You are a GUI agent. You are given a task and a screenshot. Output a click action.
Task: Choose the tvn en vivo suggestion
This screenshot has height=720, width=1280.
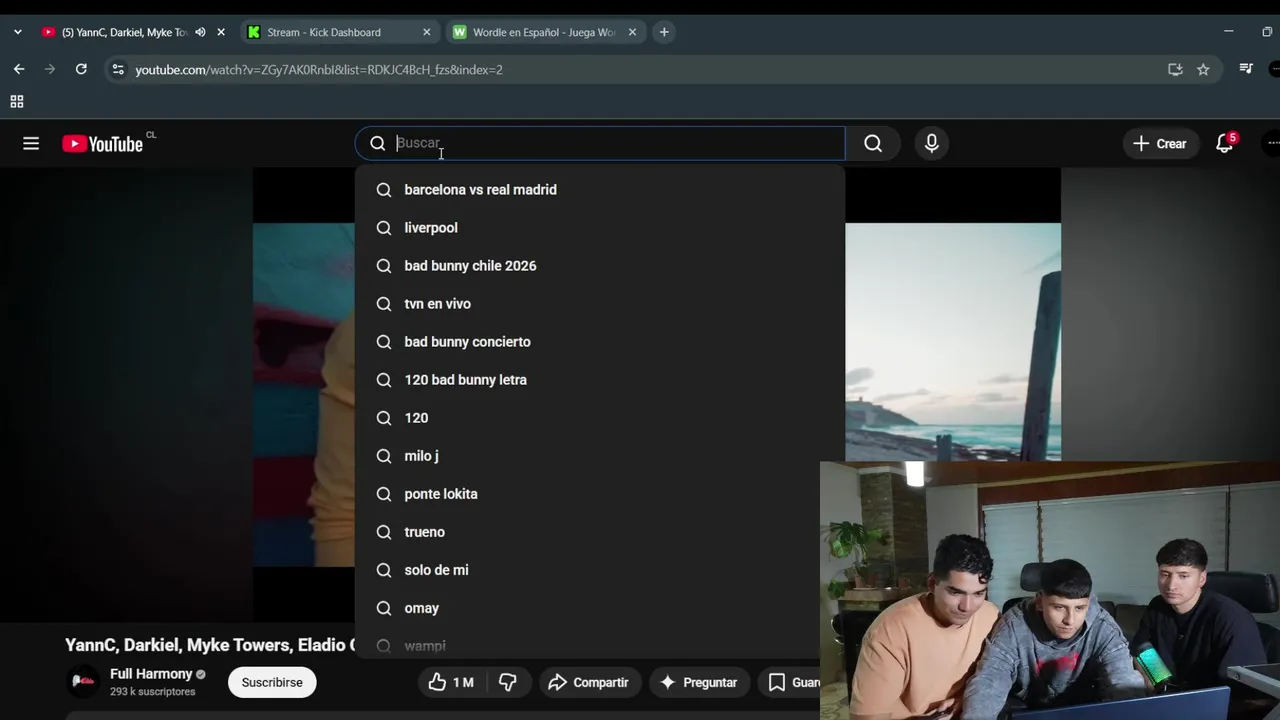pos(600,304)
